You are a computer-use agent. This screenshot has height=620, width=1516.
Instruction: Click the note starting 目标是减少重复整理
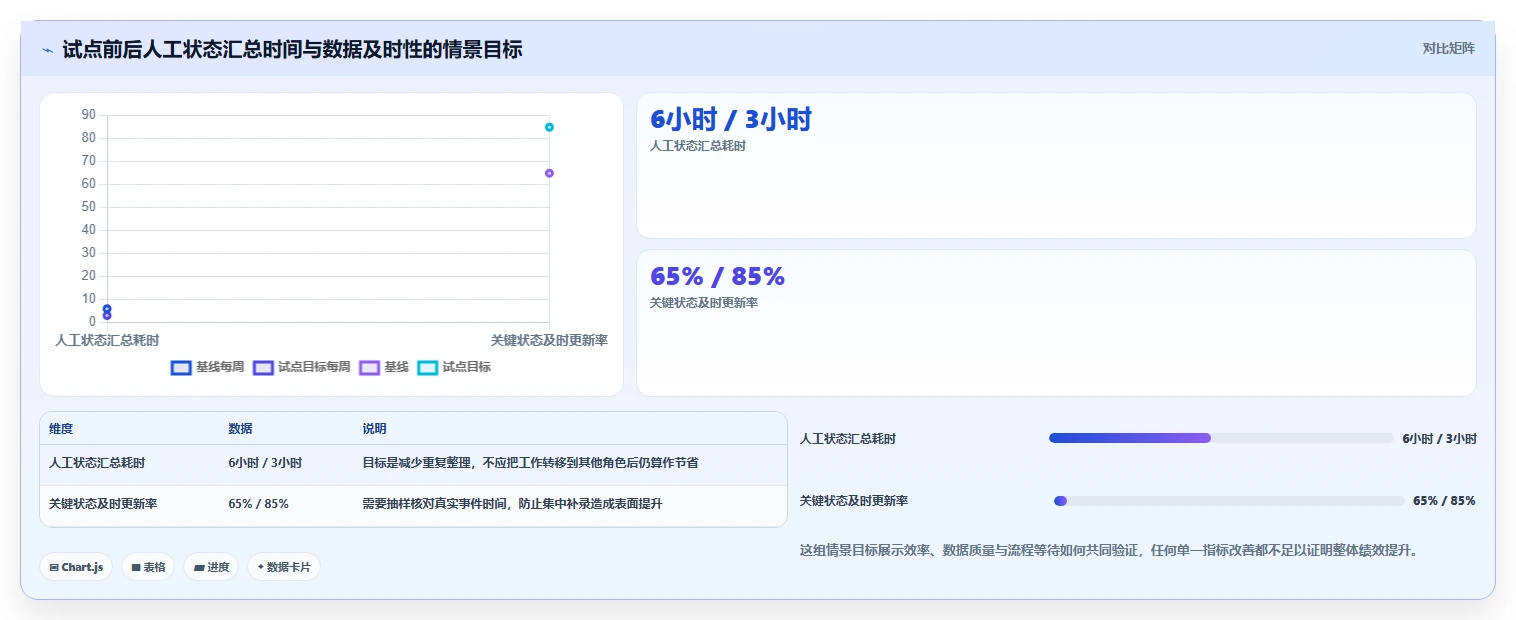[x=530, y=463]
